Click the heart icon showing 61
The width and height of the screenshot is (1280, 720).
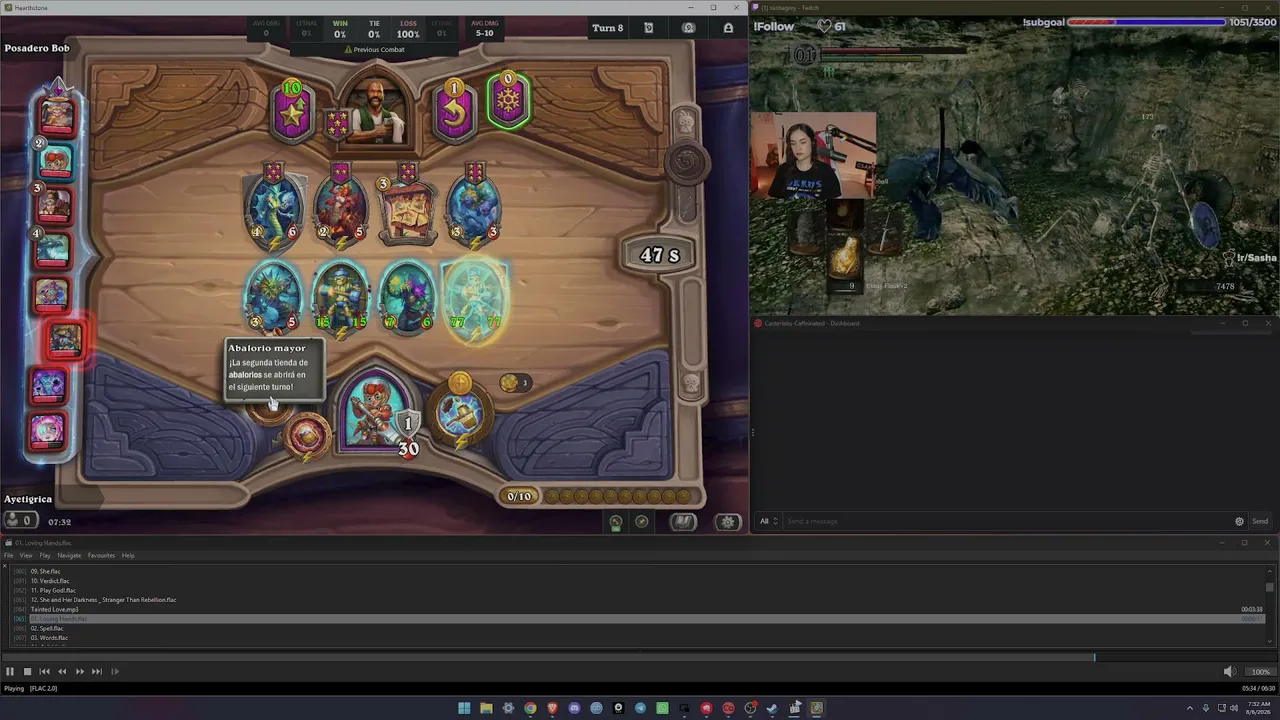pos(824,26)
